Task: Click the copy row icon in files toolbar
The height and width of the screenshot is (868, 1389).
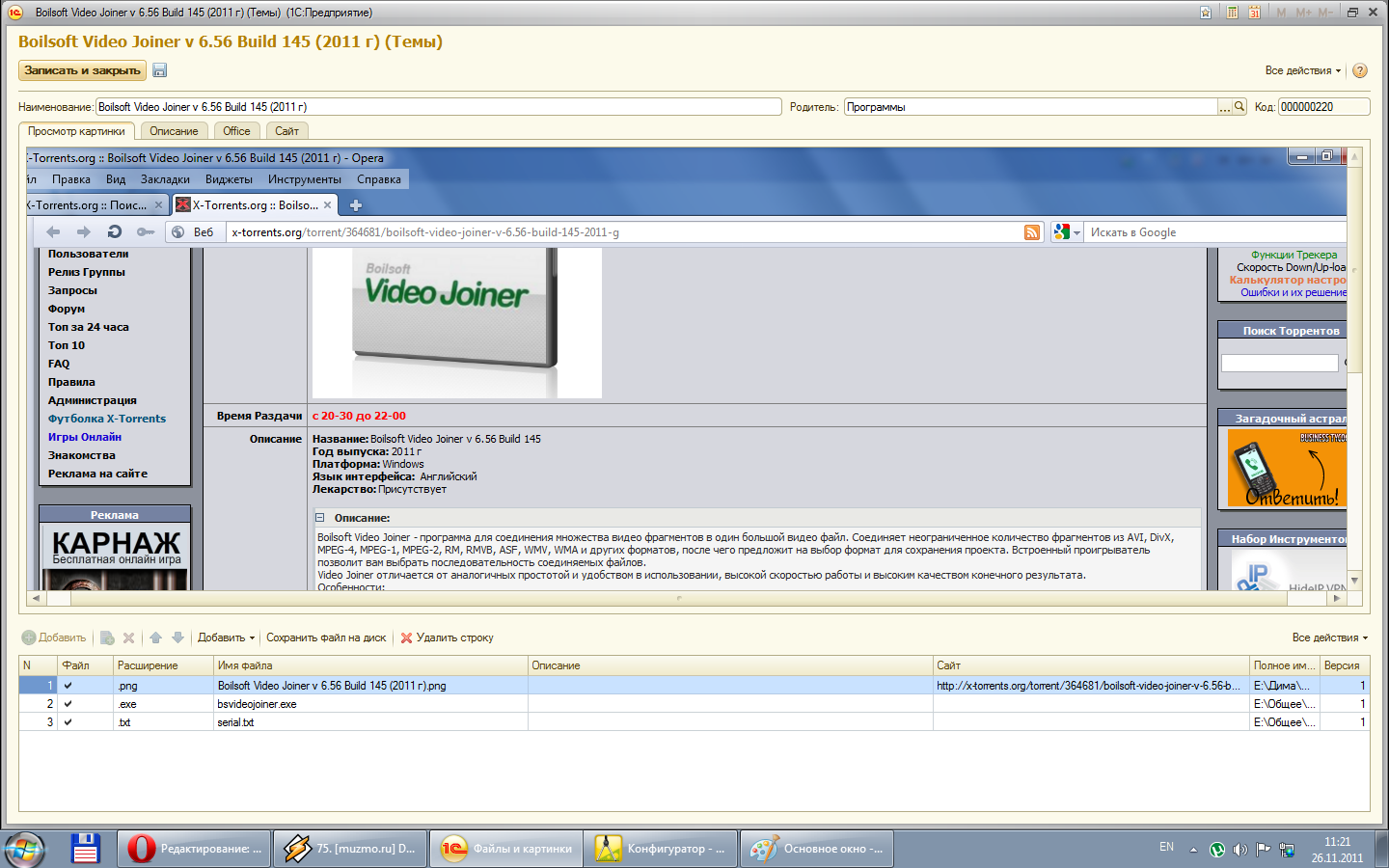Action: coord(107,637)
